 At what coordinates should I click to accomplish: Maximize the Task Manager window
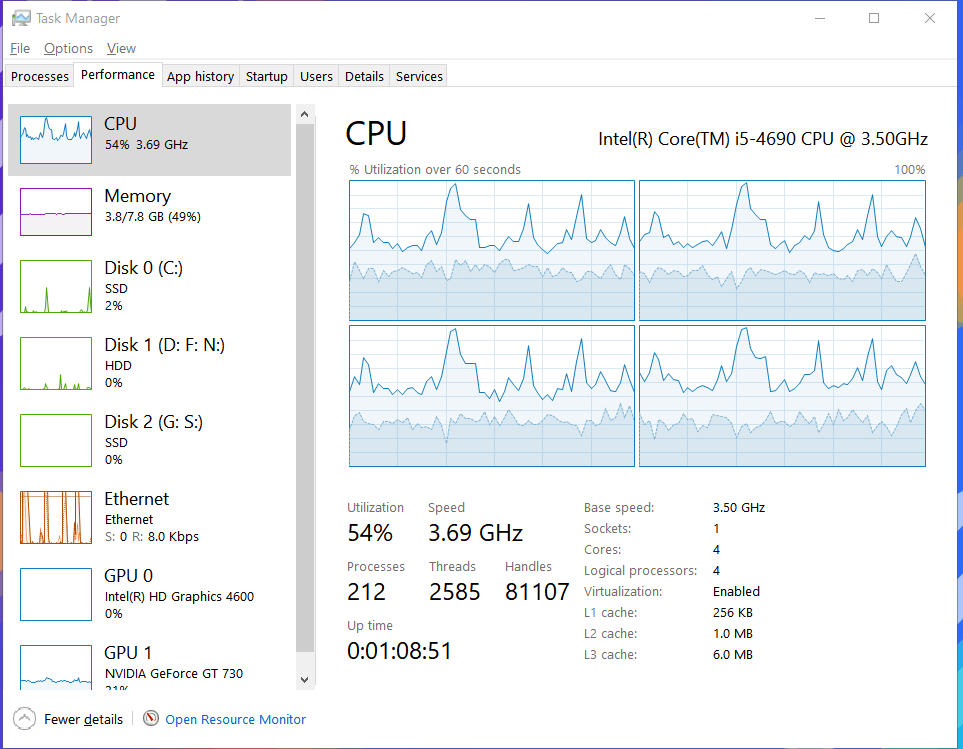(874, 18)
